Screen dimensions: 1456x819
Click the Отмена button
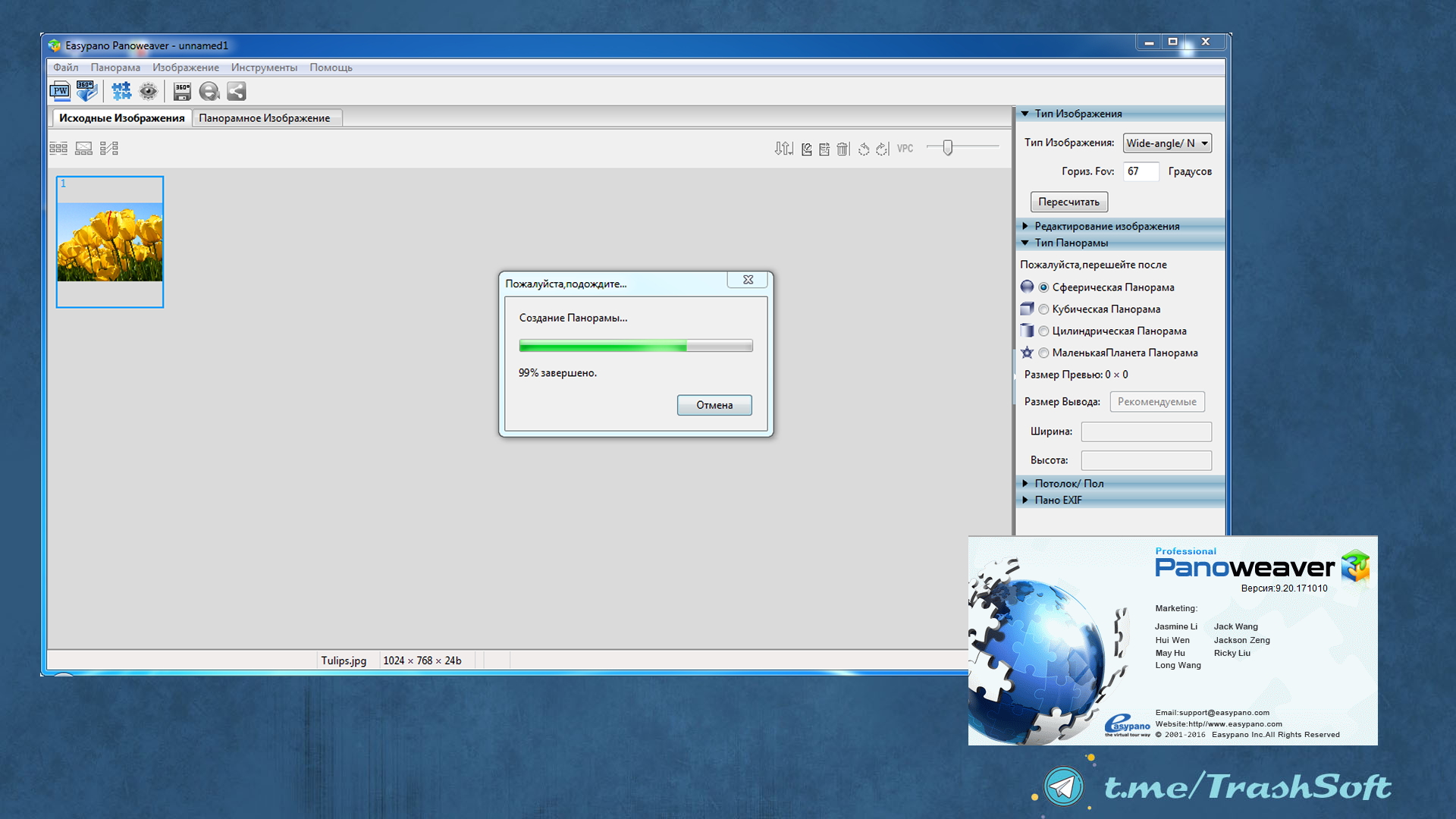click(x=714, y=405)
